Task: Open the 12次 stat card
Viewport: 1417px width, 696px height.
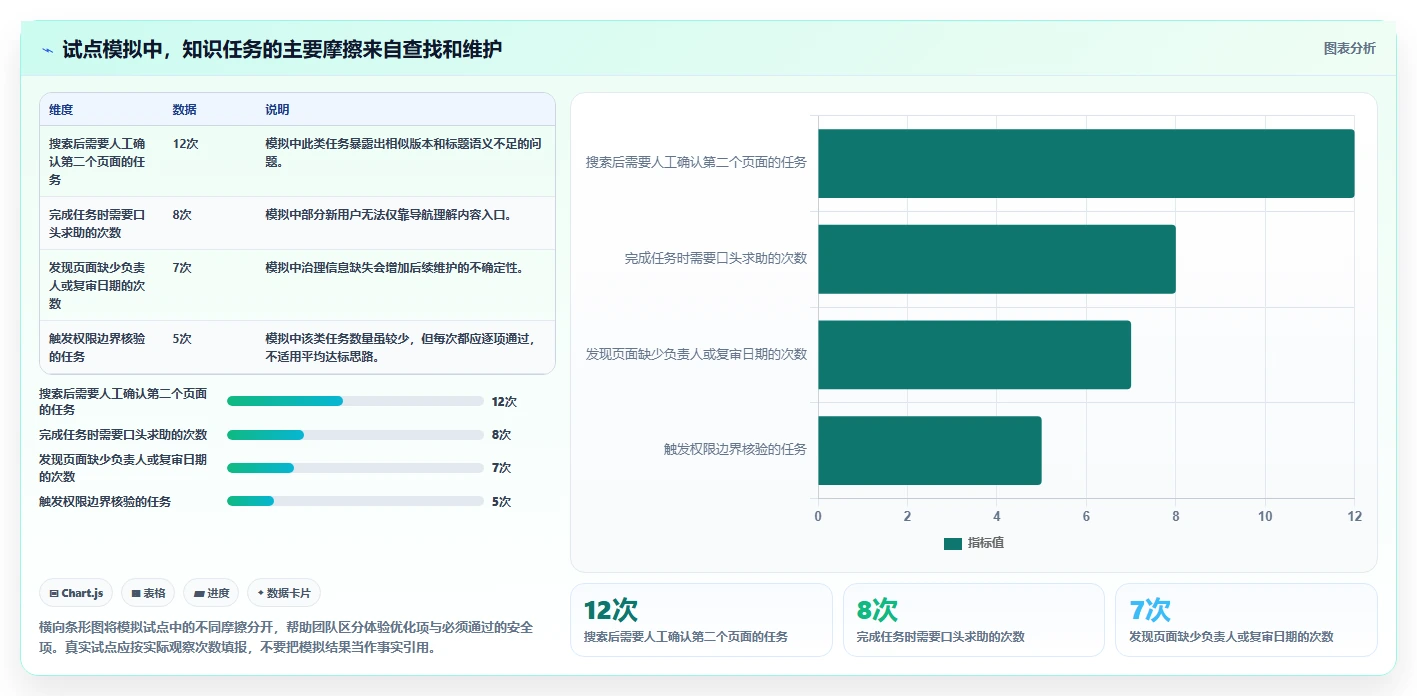Action: (x=701, y=620)
